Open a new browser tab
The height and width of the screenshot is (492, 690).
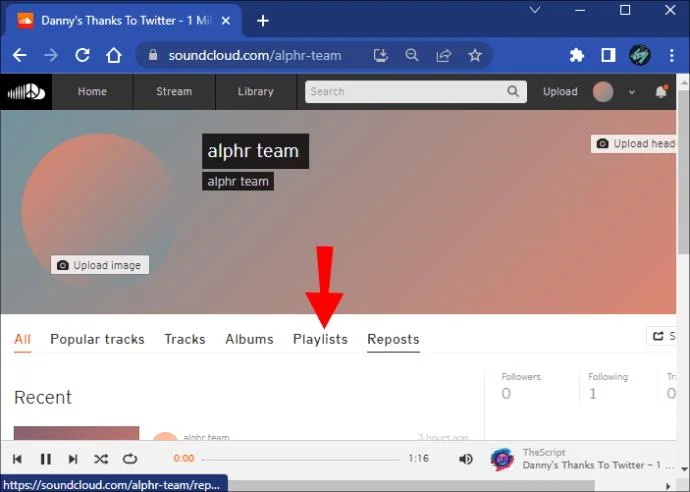tap(263, 21)
